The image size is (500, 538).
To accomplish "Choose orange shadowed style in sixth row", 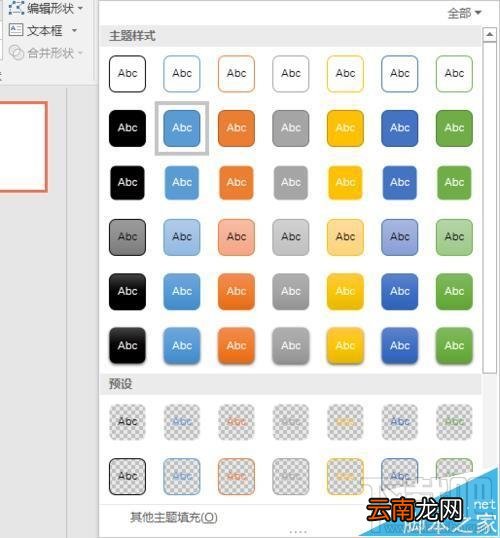I will [236, 346].
